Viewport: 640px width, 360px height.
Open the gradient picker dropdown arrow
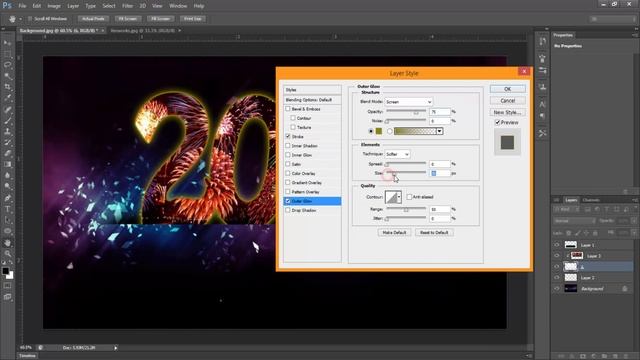click(440, 131)
